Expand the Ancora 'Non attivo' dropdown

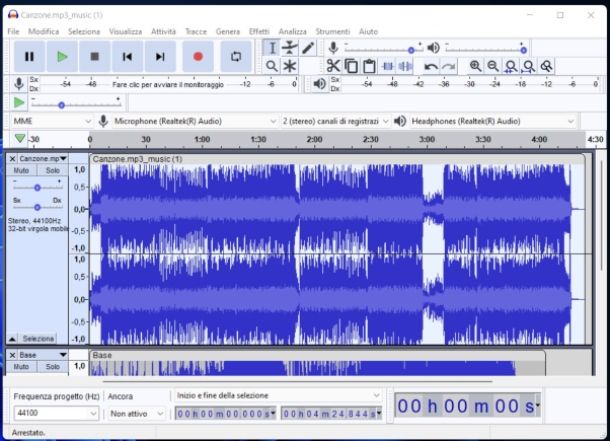[x=134, y=413]
